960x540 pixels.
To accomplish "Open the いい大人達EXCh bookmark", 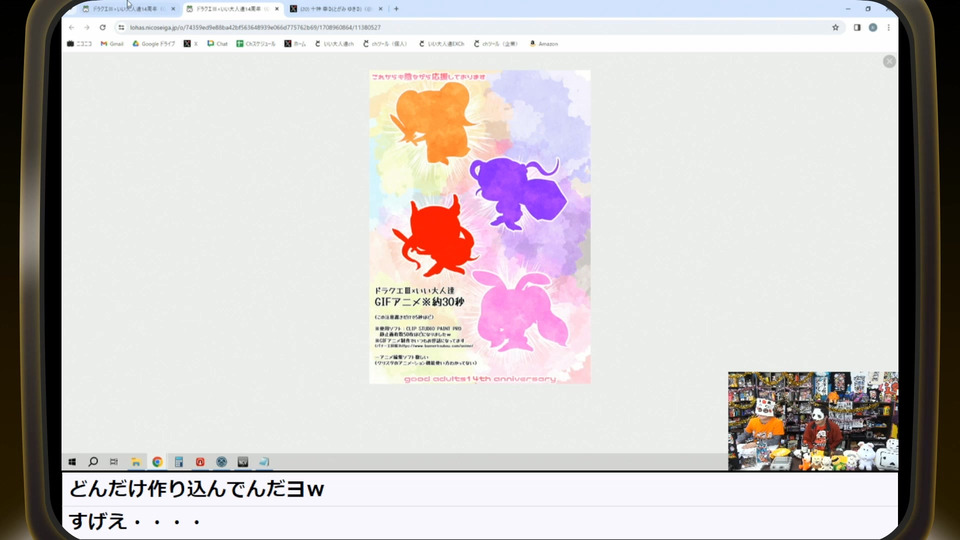I will point(441,44).
